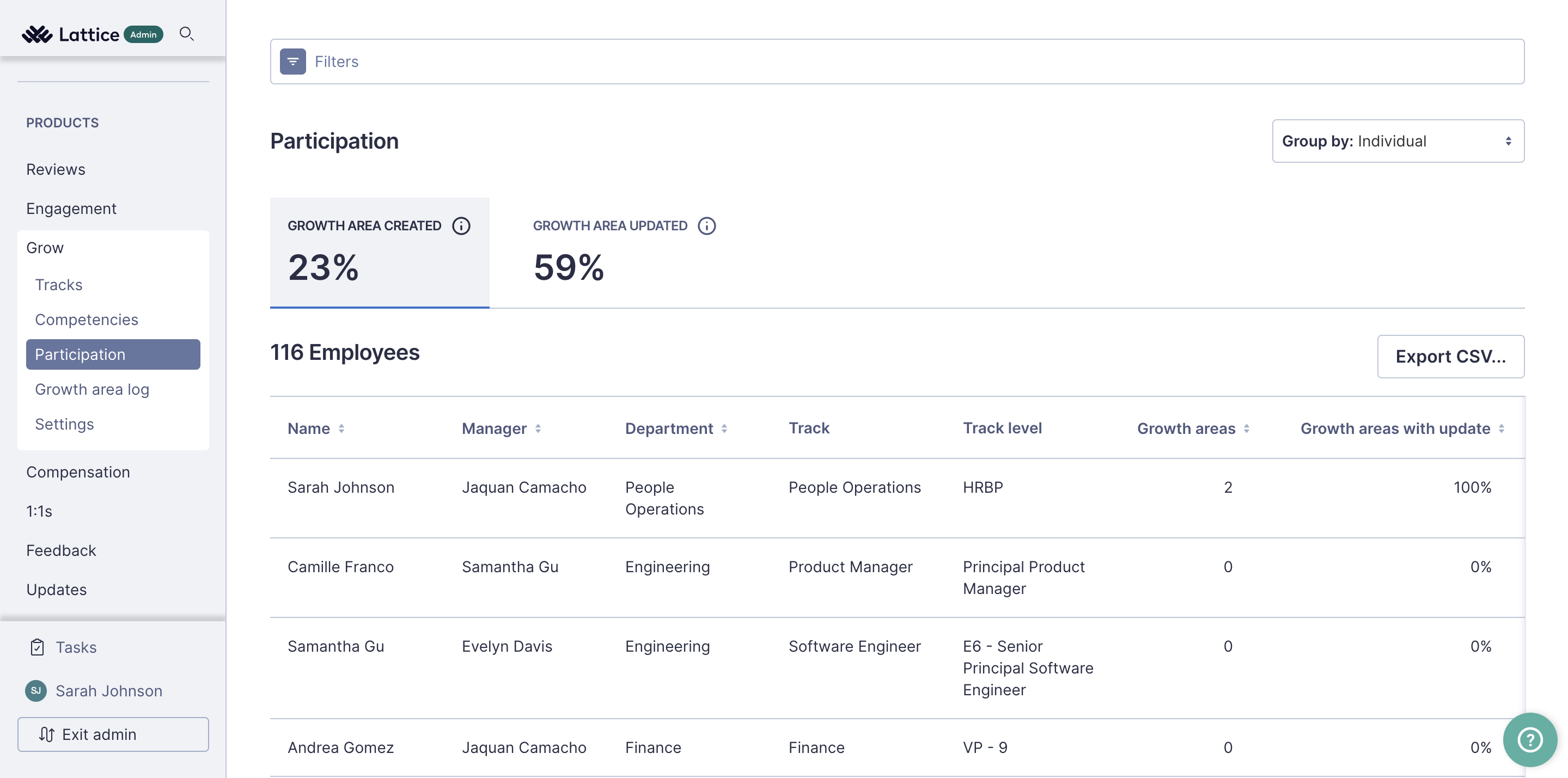Click the Product Manager track cell

click(850, 566)
